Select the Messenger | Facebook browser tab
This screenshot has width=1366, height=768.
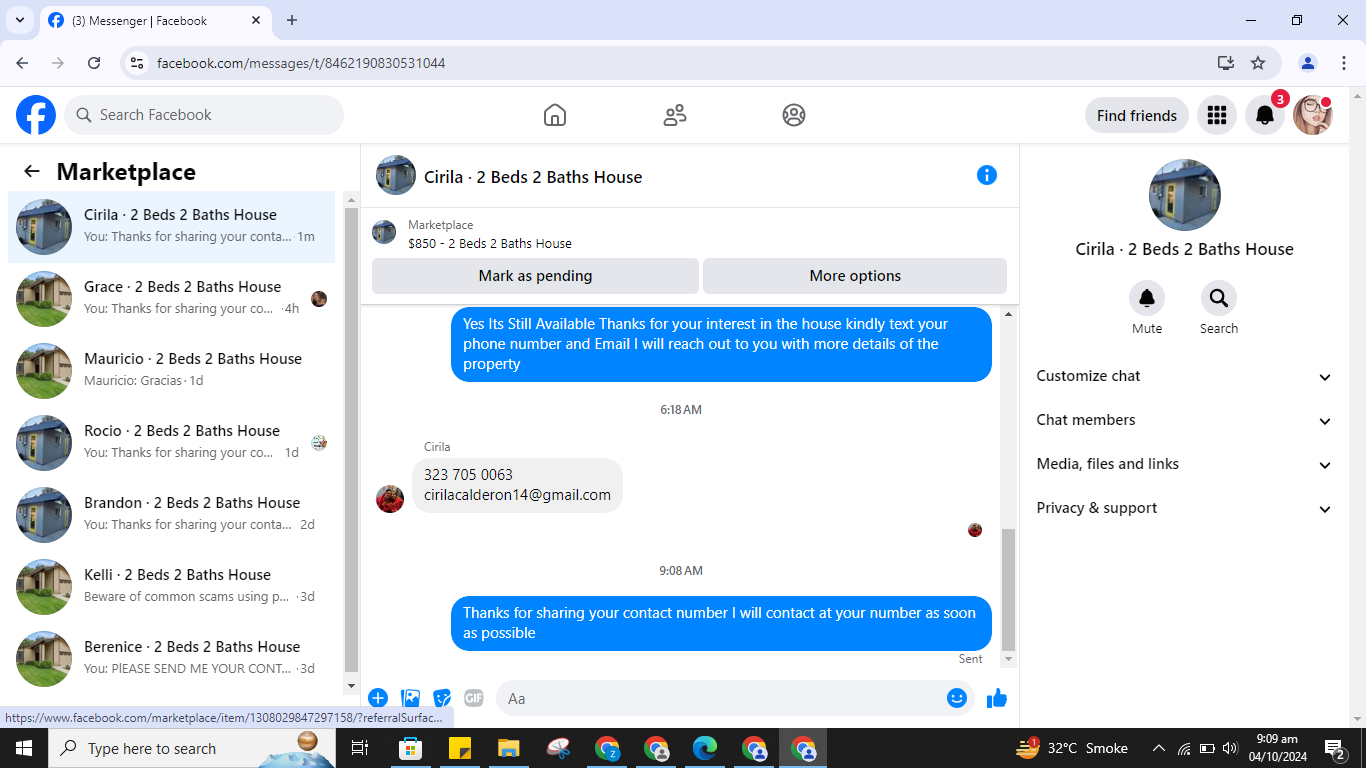(x=155, y=20)
